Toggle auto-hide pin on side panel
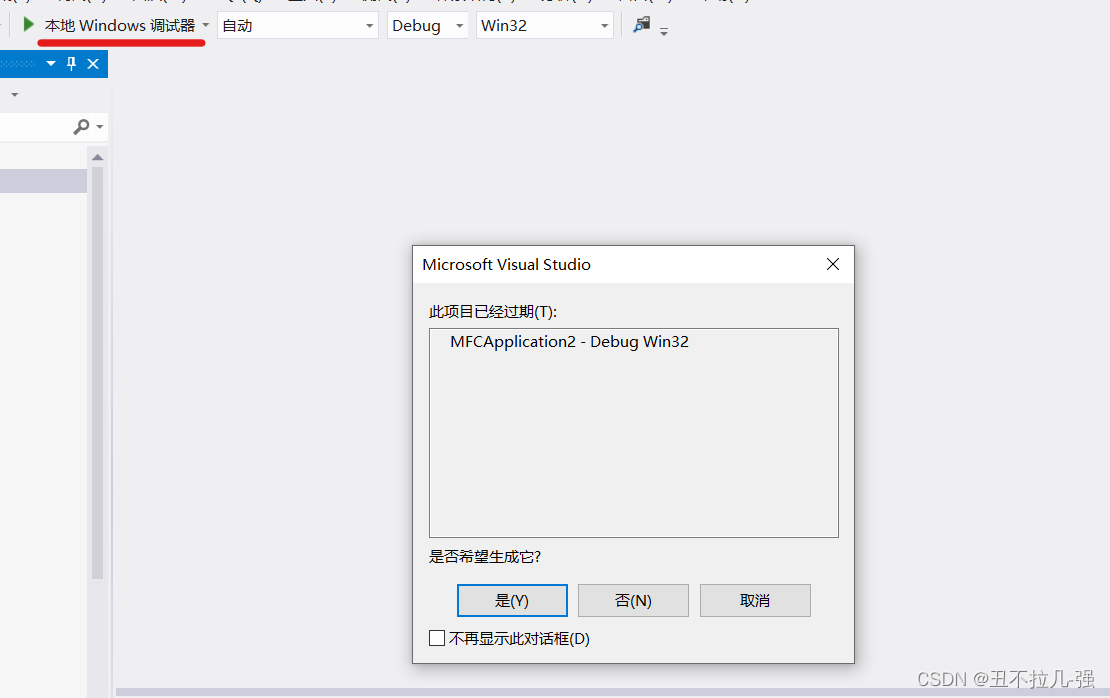This screenshot has height=698, width=1110. coord(71,64)
